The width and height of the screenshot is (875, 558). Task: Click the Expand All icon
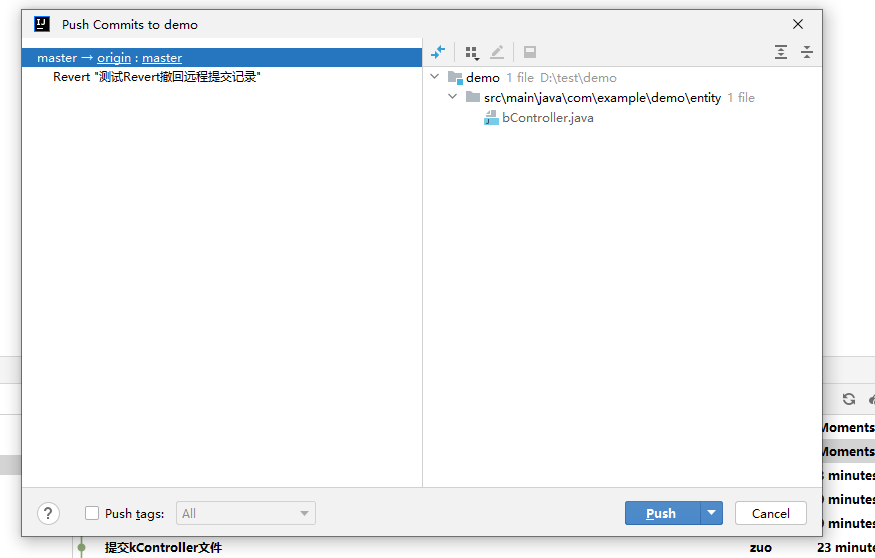[x=781, y=52]
